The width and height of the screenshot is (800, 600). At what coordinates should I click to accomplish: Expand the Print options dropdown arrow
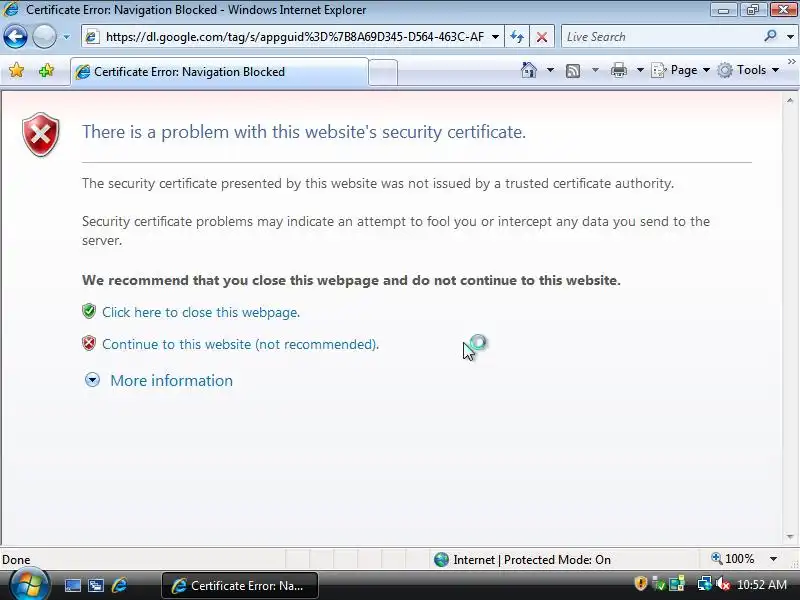640,70
